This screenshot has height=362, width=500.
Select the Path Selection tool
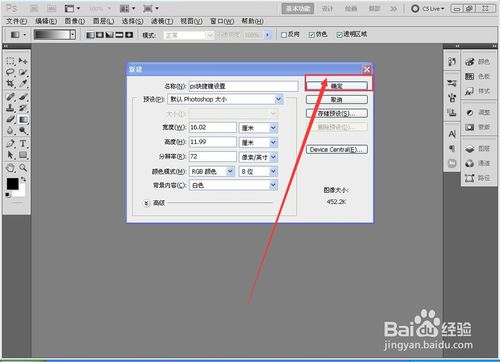click(10, 155)
